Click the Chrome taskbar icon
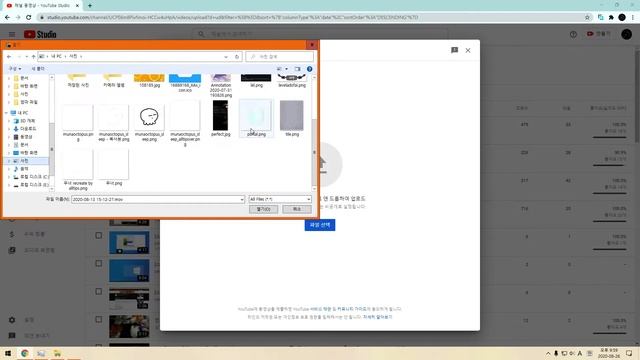 tap(24, 353)
